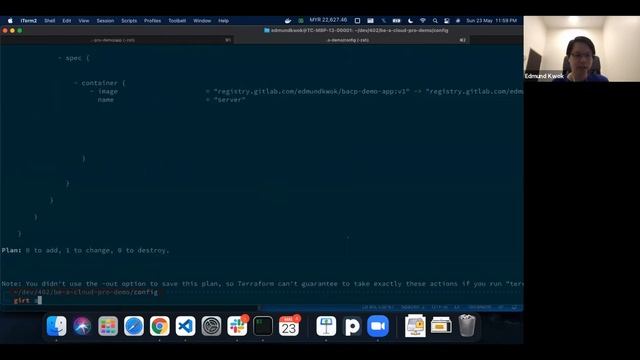
Task: Click the Note about -out option
Action: pos(262,284)
